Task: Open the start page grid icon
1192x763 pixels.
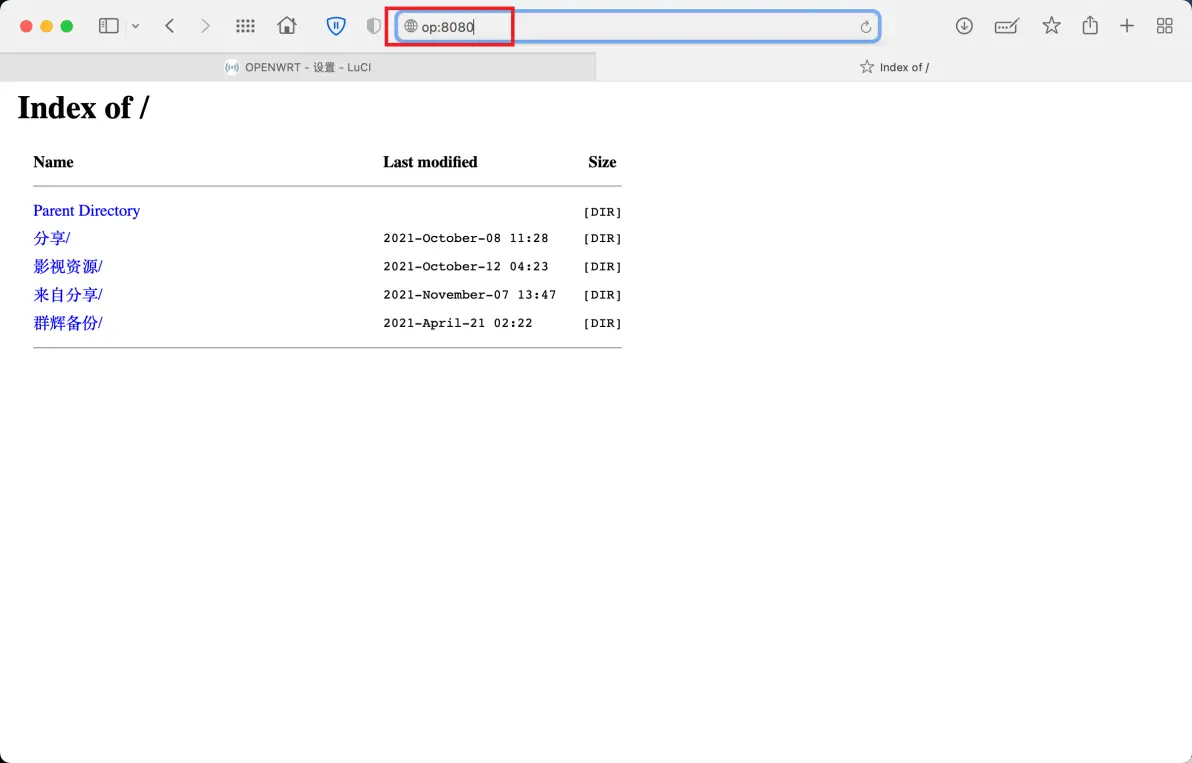Action: coord(245,26)
